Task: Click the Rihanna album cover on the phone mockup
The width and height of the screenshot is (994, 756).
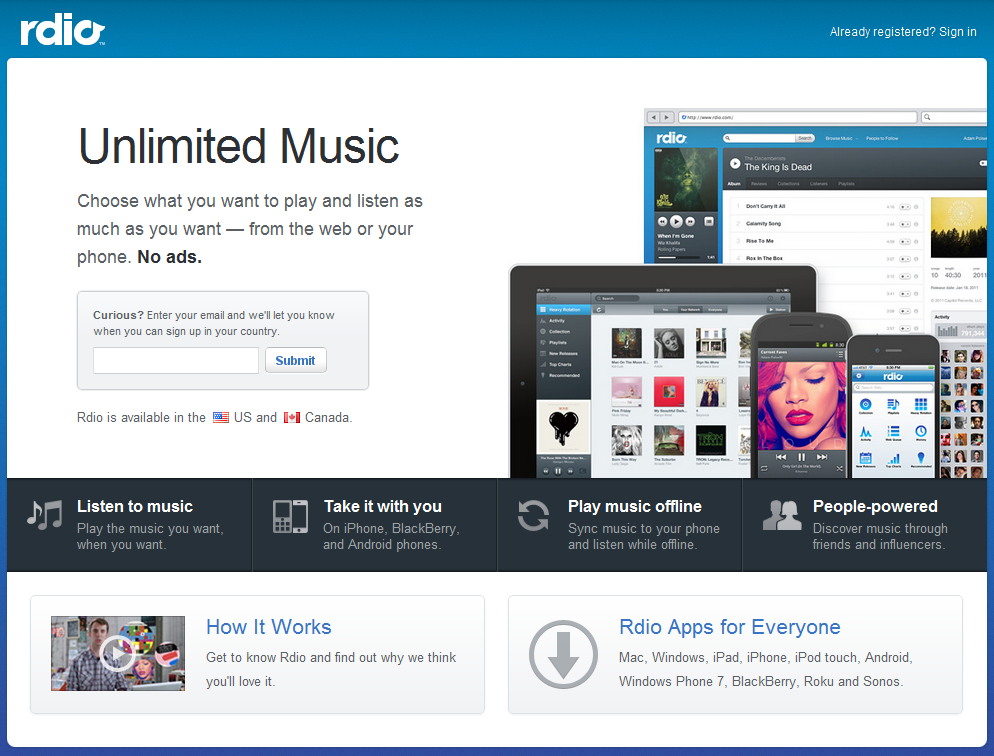Action: tap(801, 406)
